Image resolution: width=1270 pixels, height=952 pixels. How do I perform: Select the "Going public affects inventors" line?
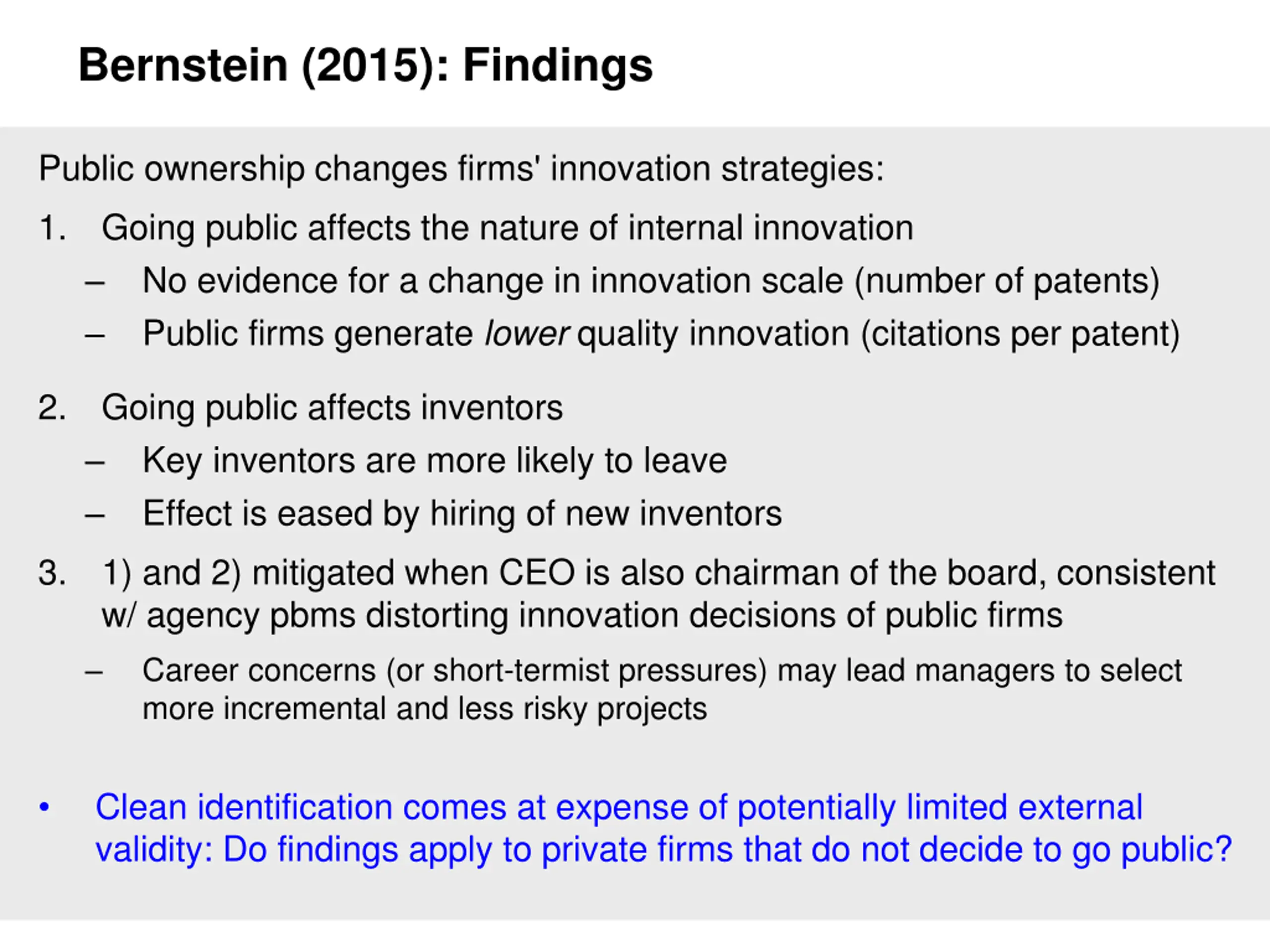pyautogui.click(x=332, y=408)
